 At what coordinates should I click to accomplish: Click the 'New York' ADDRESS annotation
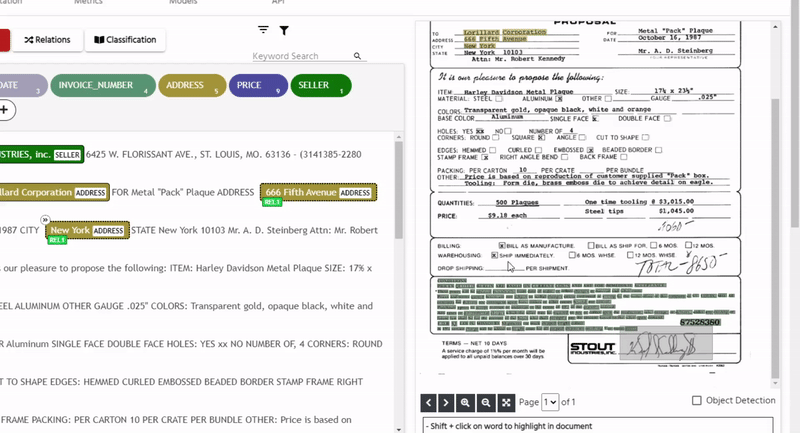point(87,231)
